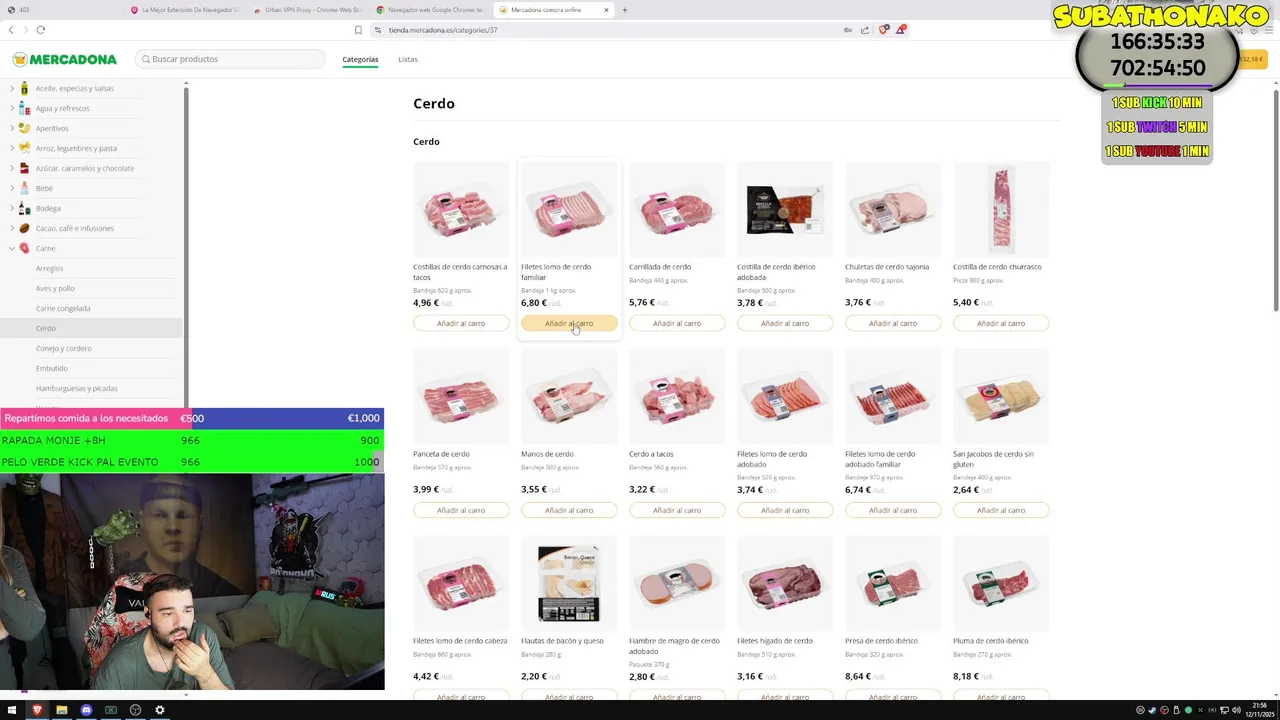
Task: Open Fiambre de magro de cerdo adobado image
Action: 677,584
